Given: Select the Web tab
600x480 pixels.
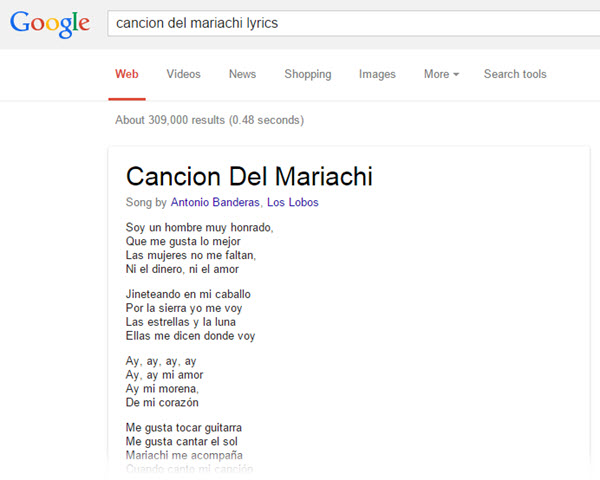Looking at the screenshot, I should (127, 74).
